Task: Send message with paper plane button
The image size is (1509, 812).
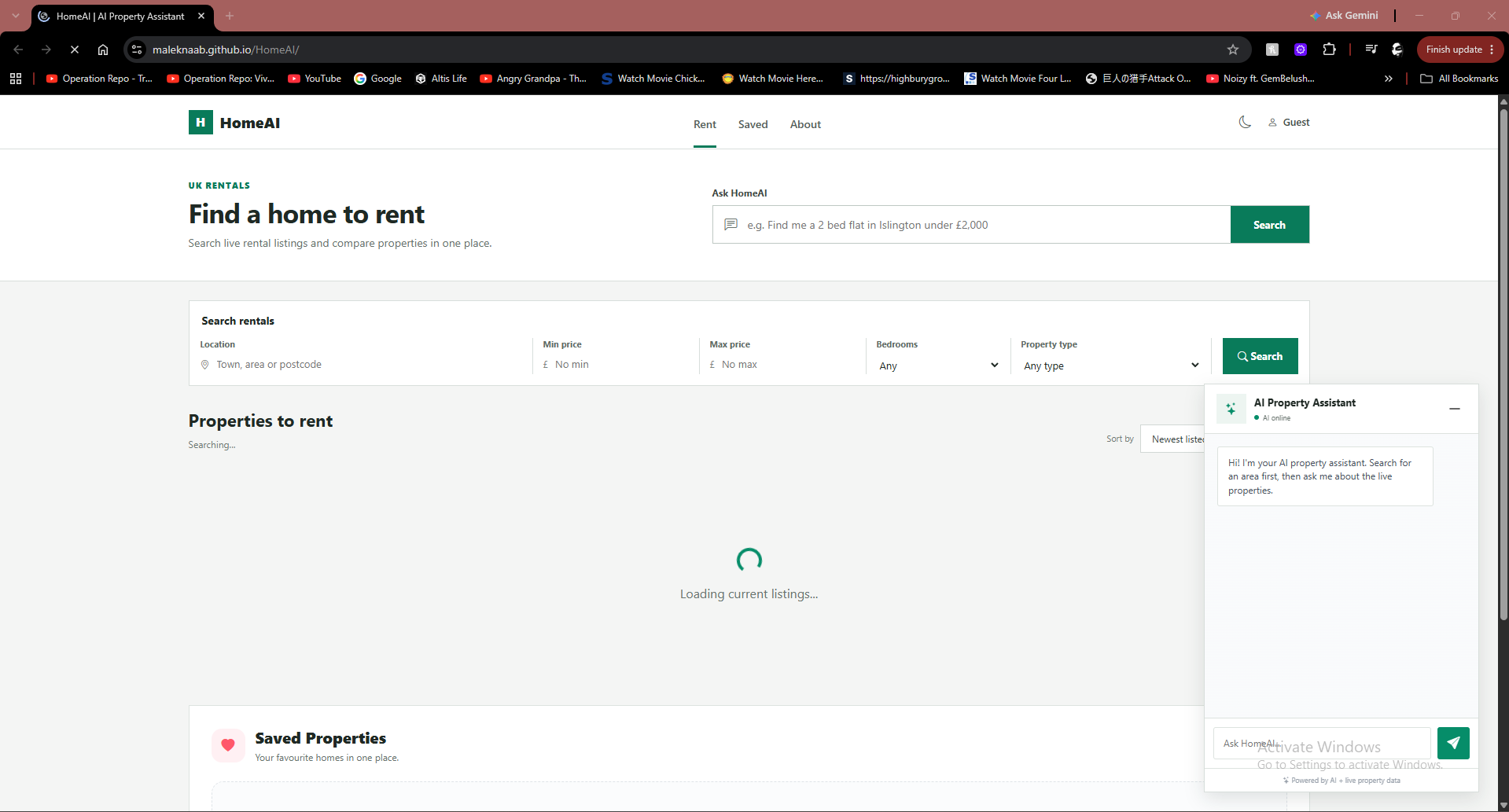Action: click(x=1453, y=743)
